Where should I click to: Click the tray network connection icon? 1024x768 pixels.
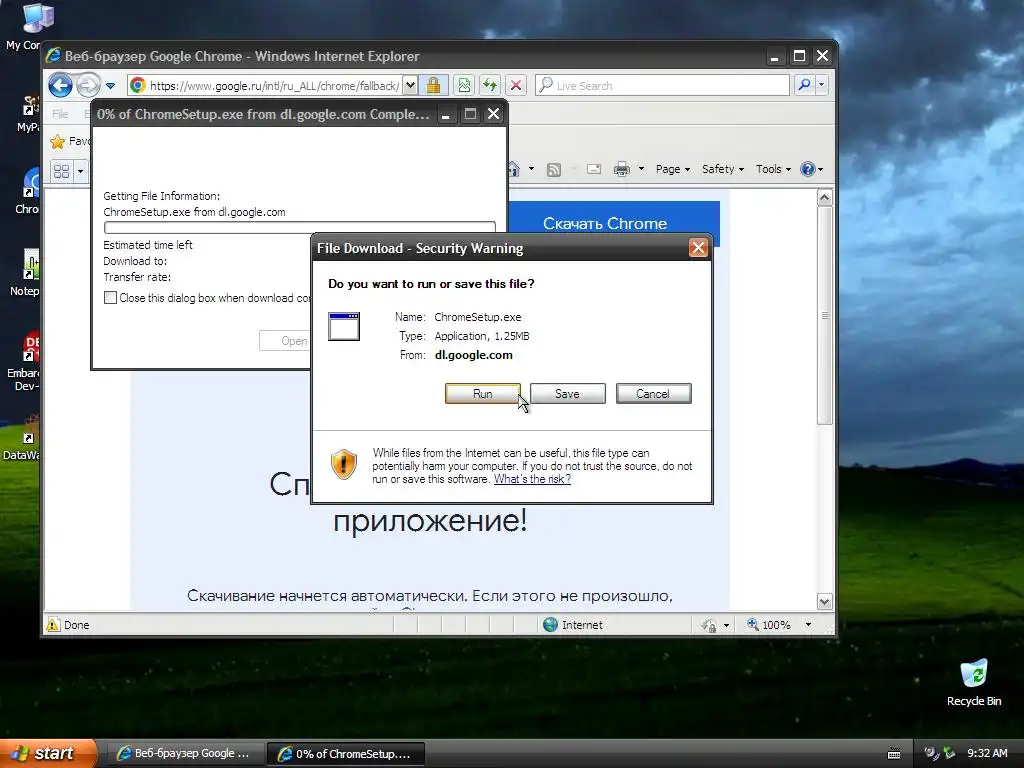(949, 753)
